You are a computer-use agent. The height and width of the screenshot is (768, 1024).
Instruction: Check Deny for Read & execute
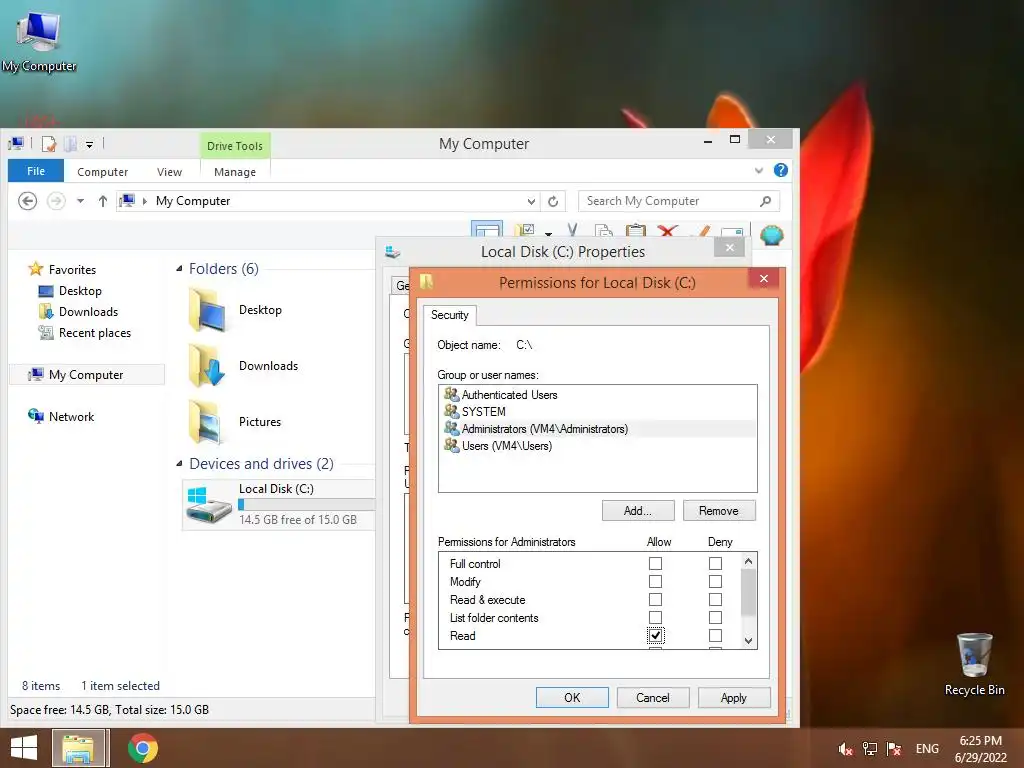click(x=716, y=600)
